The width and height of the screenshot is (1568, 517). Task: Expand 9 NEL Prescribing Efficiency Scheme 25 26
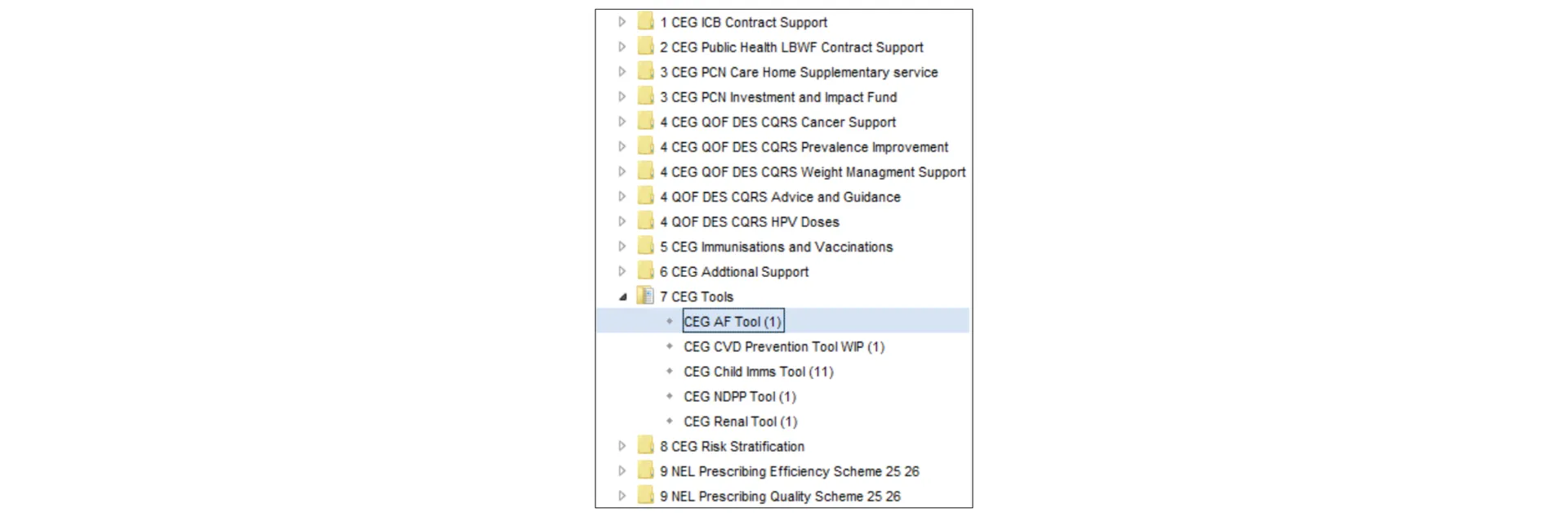[622, 471]
